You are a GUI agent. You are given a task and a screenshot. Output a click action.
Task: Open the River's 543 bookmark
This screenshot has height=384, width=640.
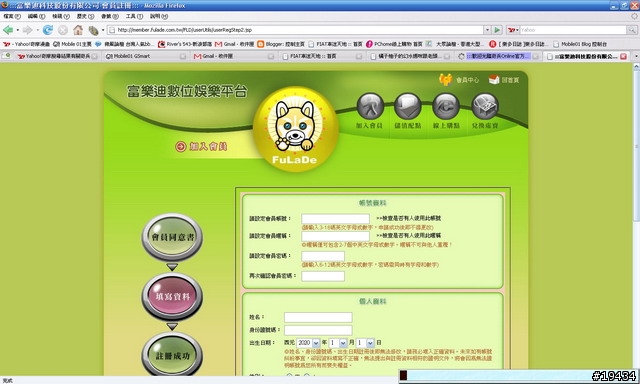point(185,44)
